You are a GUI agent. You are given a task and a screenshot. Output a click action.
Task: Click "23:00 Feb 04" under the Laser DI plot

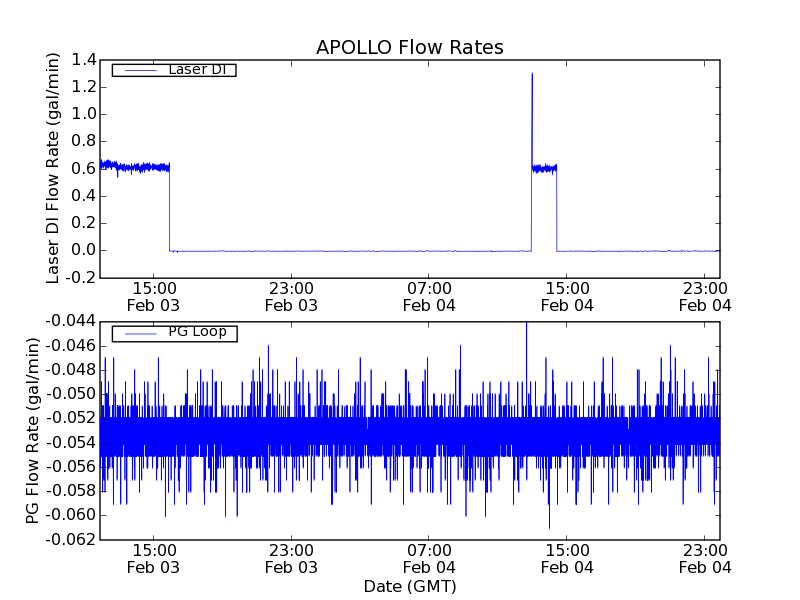705,297
